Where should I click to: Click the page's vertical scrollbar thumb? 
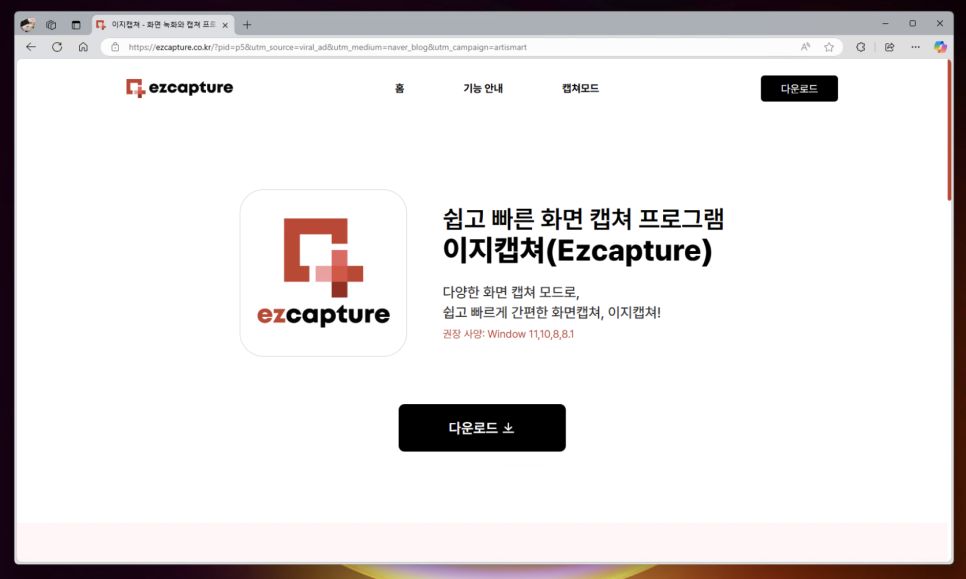click(949, 131)
